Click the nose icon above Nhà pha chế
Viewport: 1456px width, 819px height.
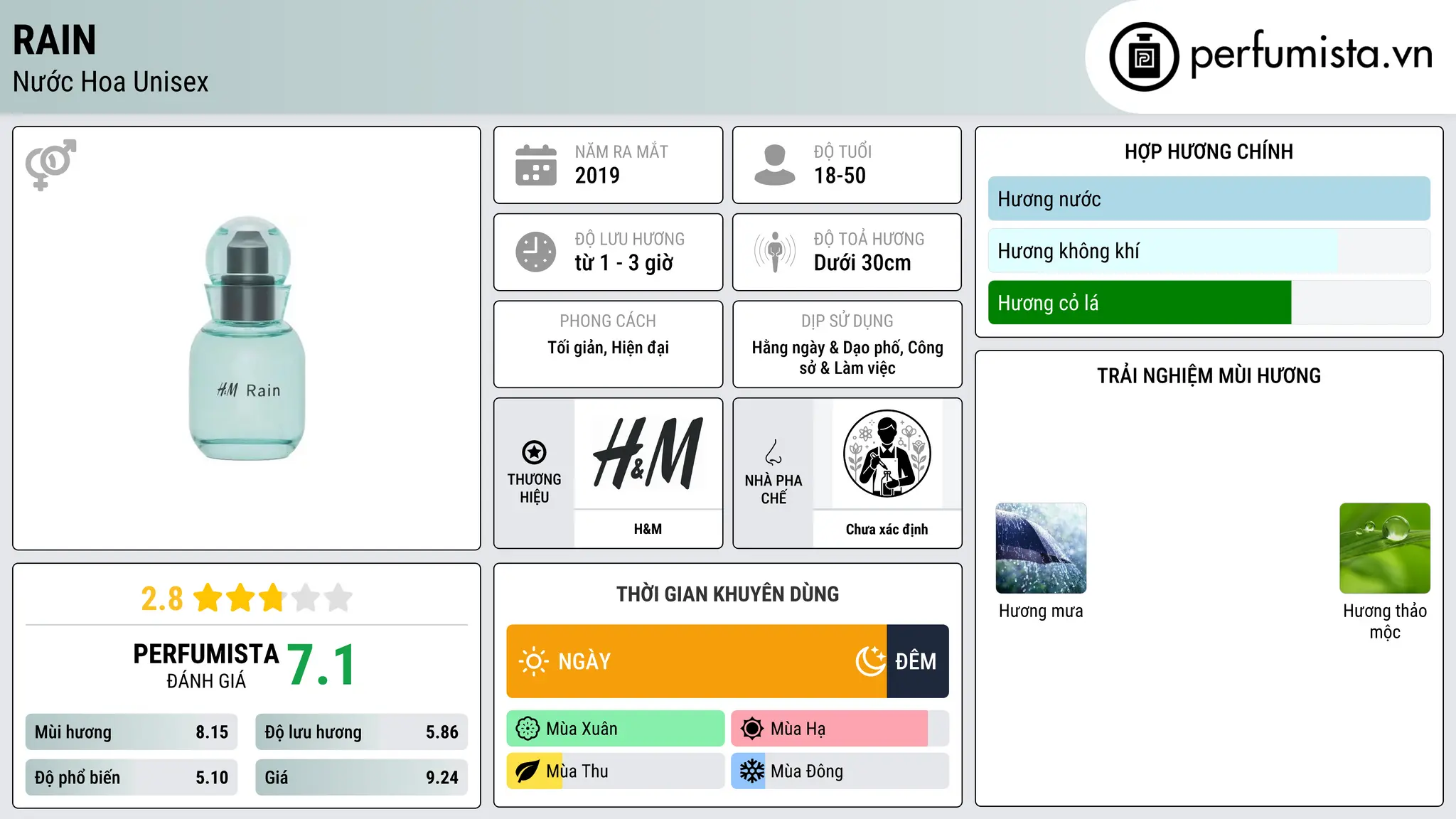[x=773, y=452]
